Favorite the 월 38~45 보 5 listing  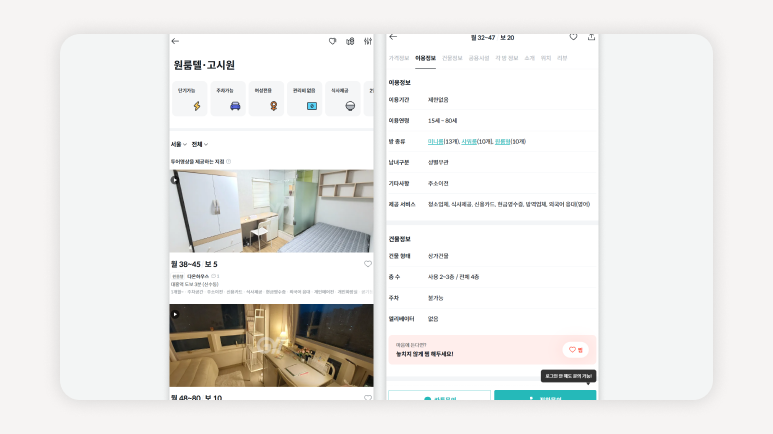pos(368,264)
